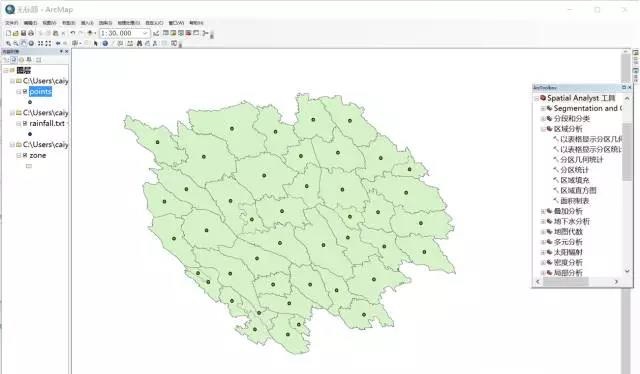This screenshot has width=640, height=374.
Task: Click the ArcToolbox horizontal scrollbar
Action: 577,282
